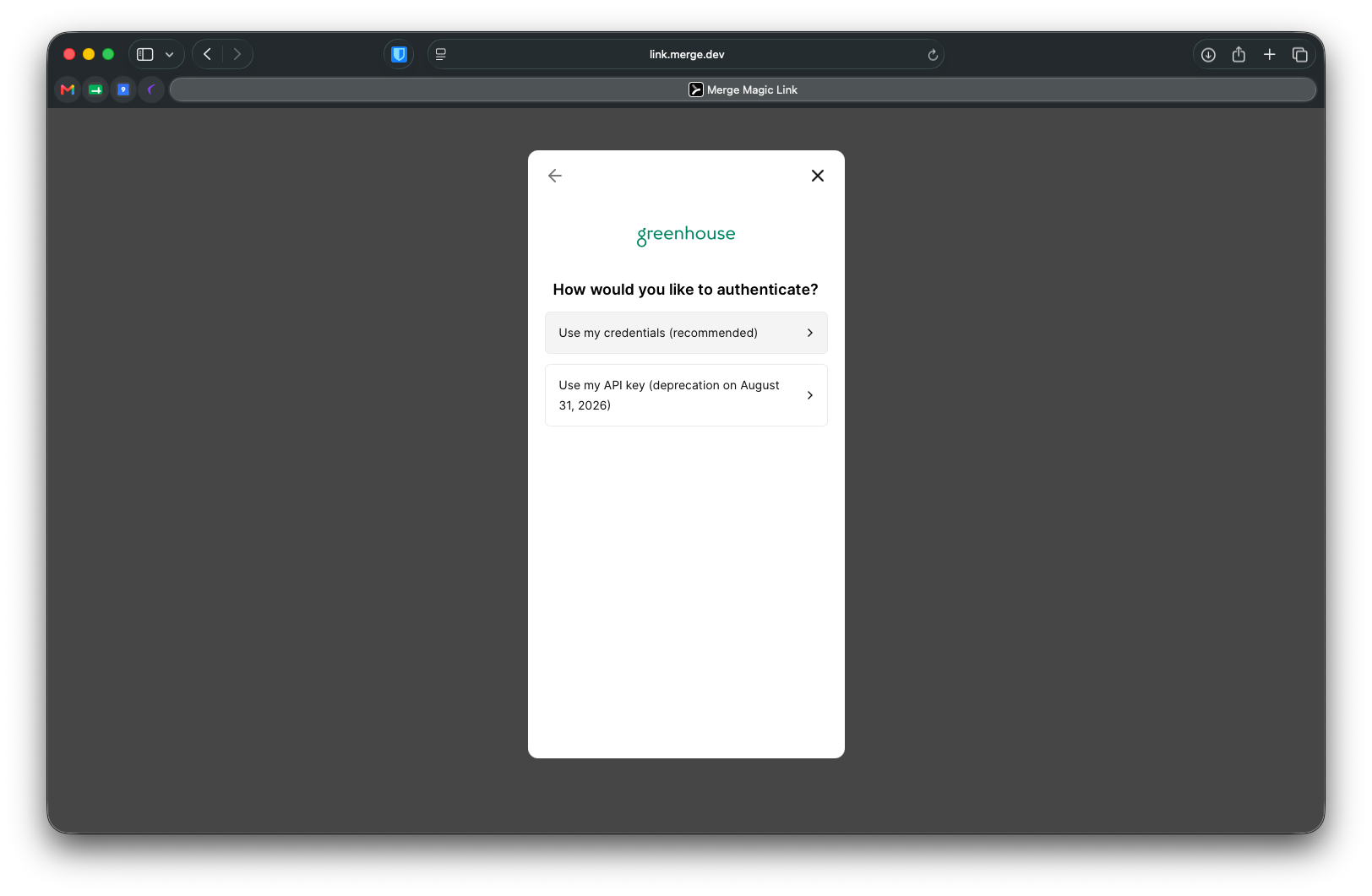Open a new tab with the plus icon
Screen dimensions: 1372x896
[x=1269, y=54]
